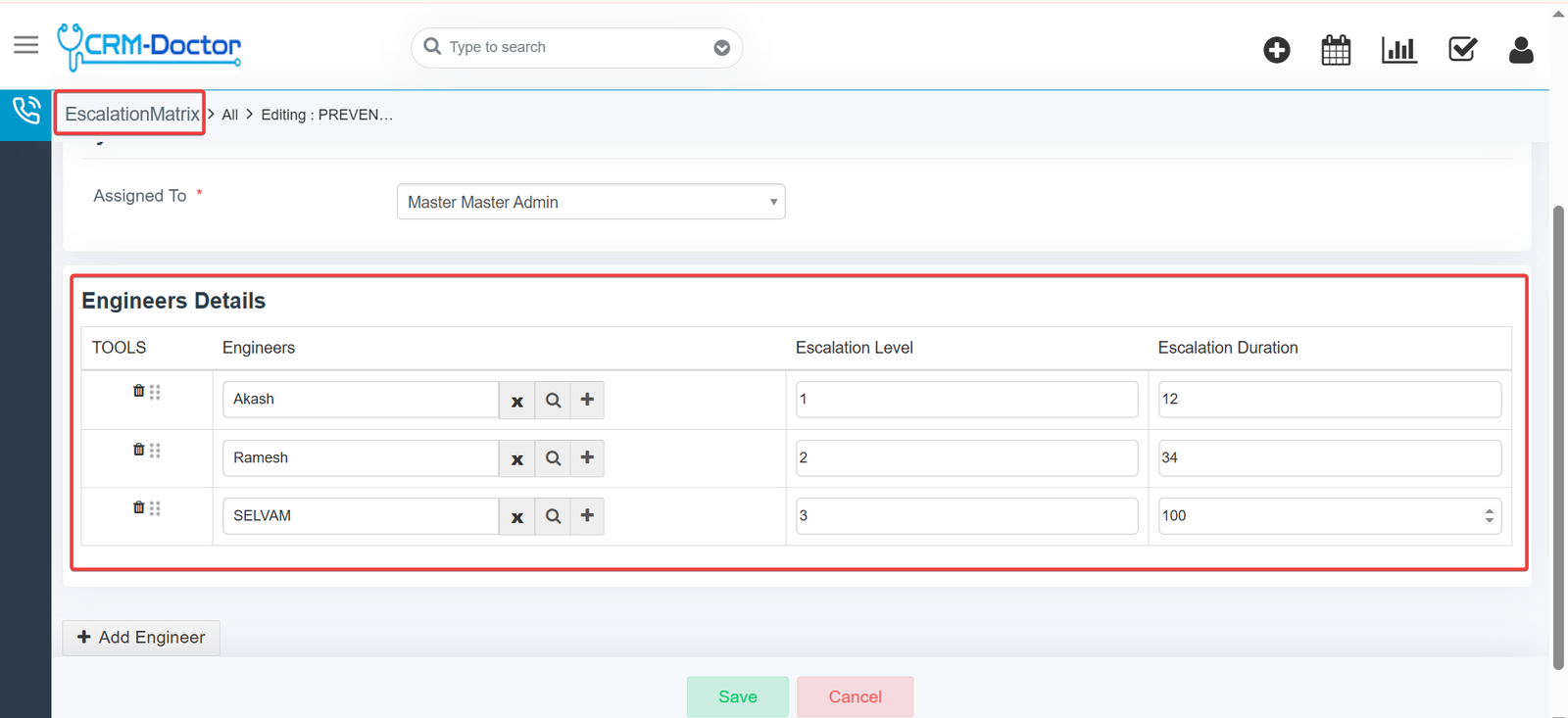This screenshot has width=1568, height=718.
Task: Grab the drag handle of Ramesh row
Action: coord(155,451)
